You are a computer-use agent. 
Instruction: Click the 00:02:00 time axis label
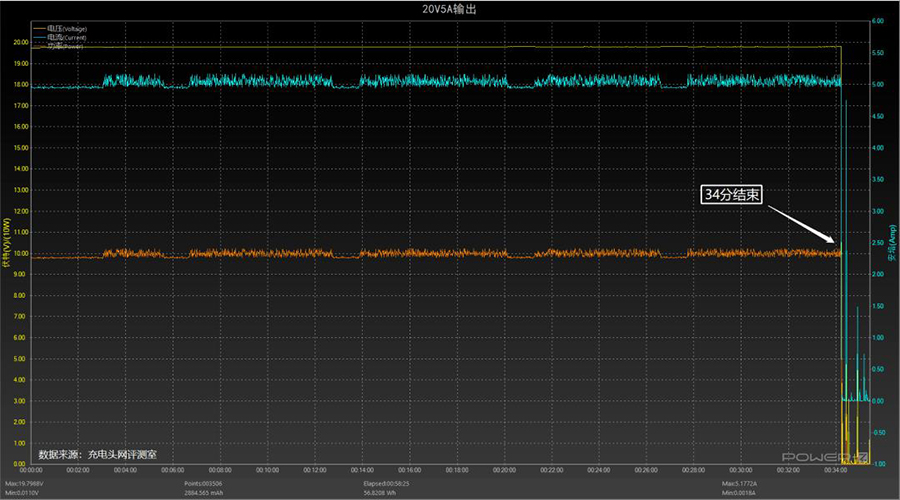pyautogui.click(x=78, y=470)
